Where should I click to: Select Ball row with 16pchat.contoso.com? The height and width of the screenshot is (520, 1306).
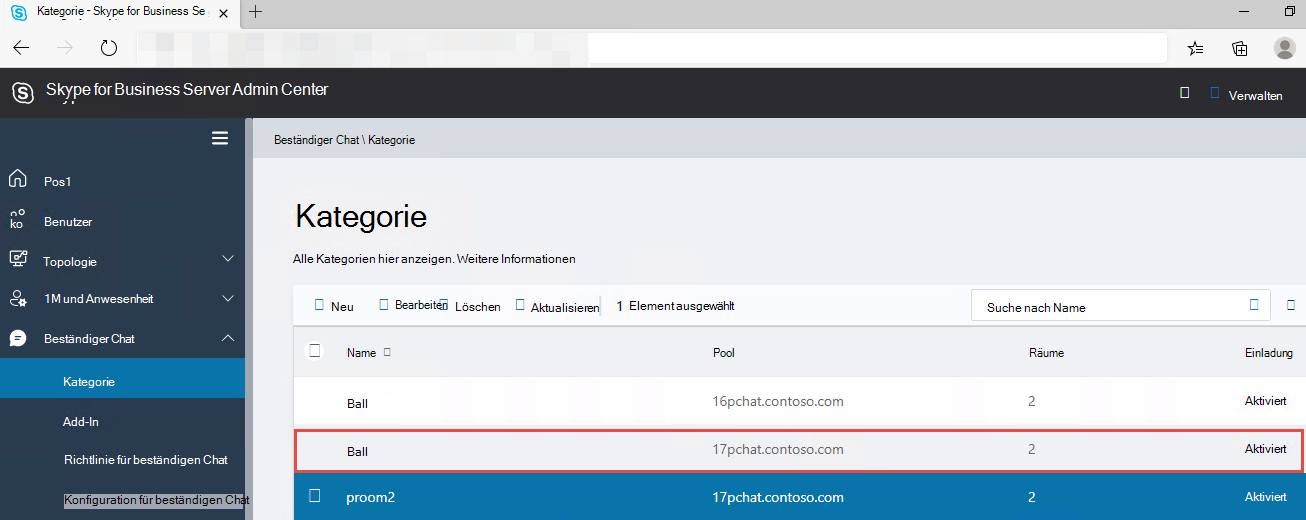800,402
